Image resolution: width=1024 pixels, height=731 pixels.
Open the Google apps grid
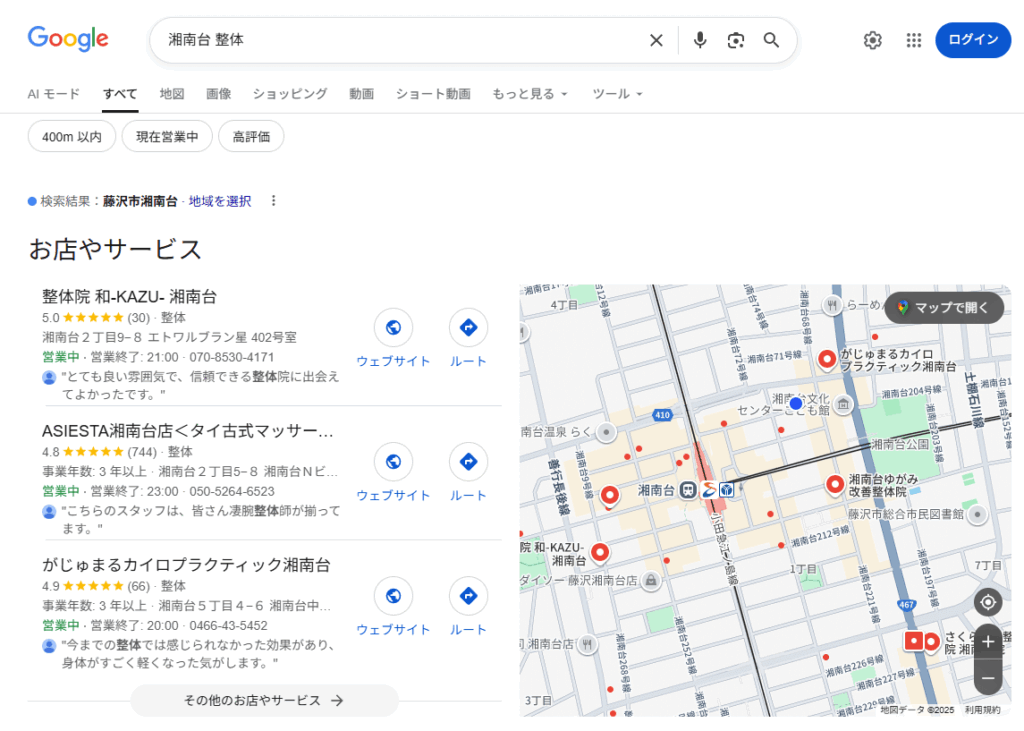[913, 40]
